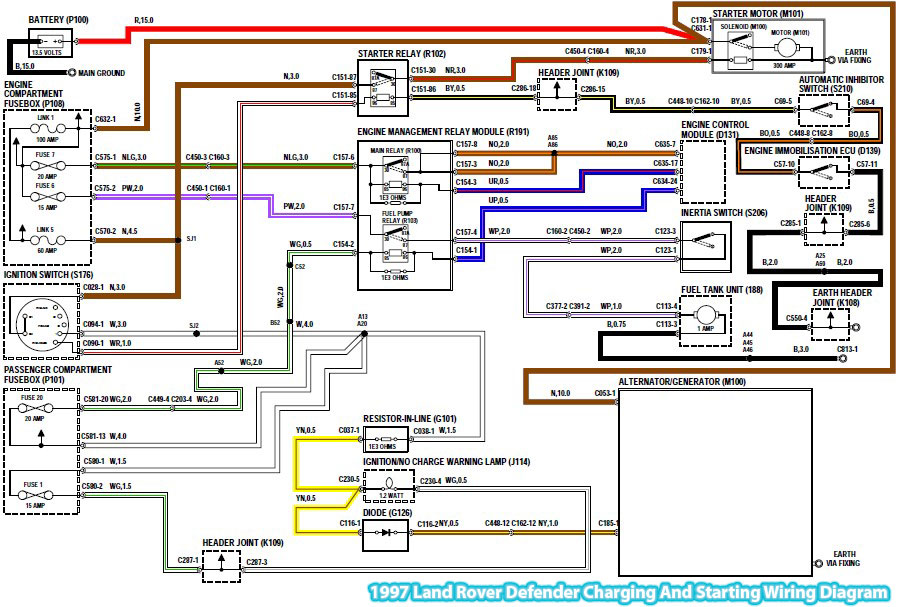Click the 'C570-2 N,4.5' wire label
The width and height of the screenshot is (897, 607).
tap(116, 231)
